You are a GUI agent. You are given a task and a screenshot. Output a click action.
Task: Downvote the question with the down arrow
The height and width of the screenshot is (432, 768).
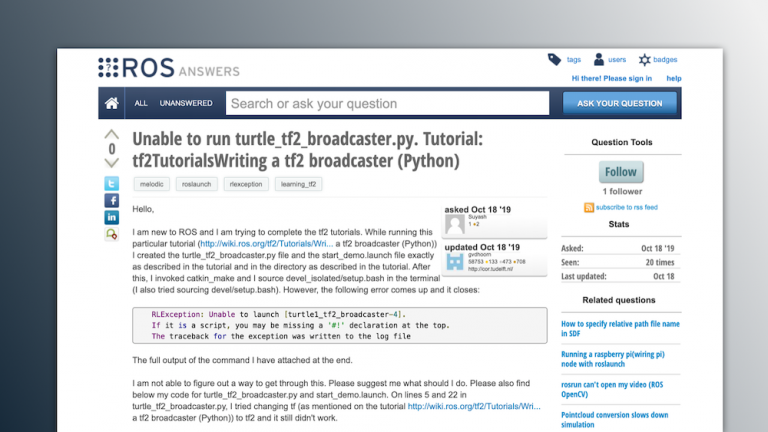[112, 163]
